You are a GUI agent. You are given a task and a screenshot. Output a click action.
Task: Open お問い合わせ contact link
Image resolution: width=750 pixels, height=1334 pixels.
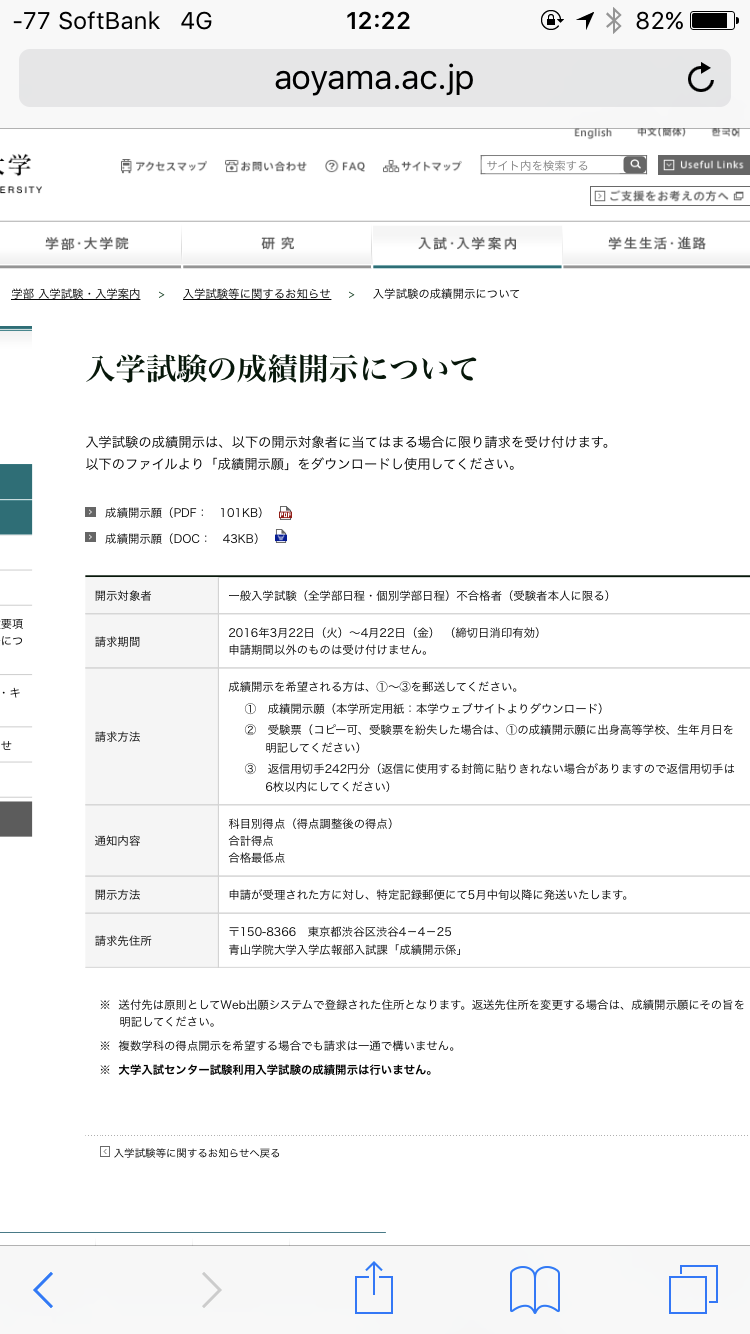[266, 166]
